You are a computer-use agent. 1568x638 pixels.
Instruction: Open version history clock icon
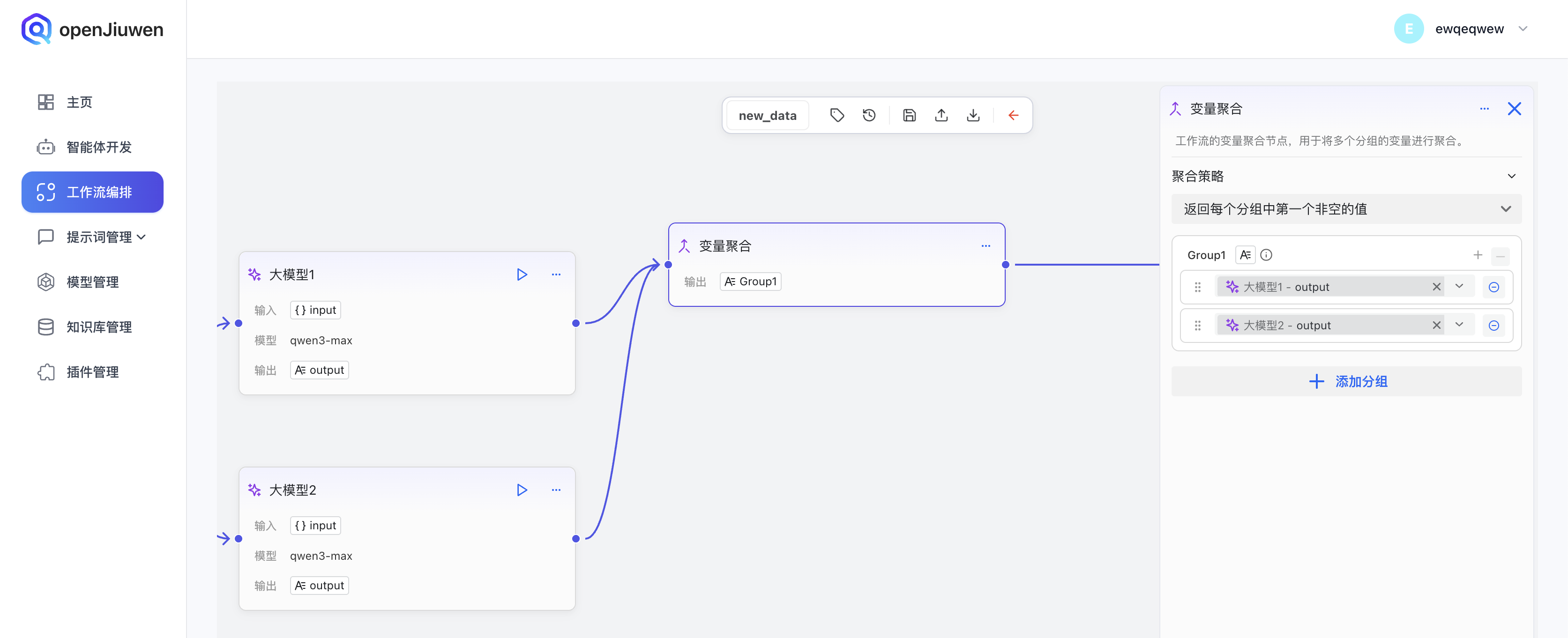869,116
